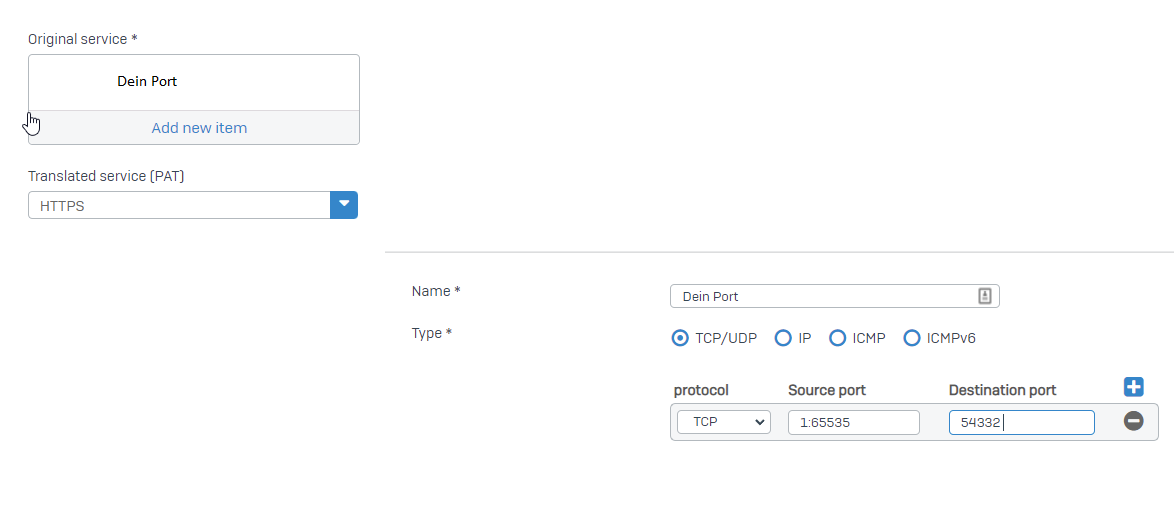This screenshot has height=518, width=1174.
Task: Click the autofill icon inside the Name field
Action: click(x=984, y=296)
